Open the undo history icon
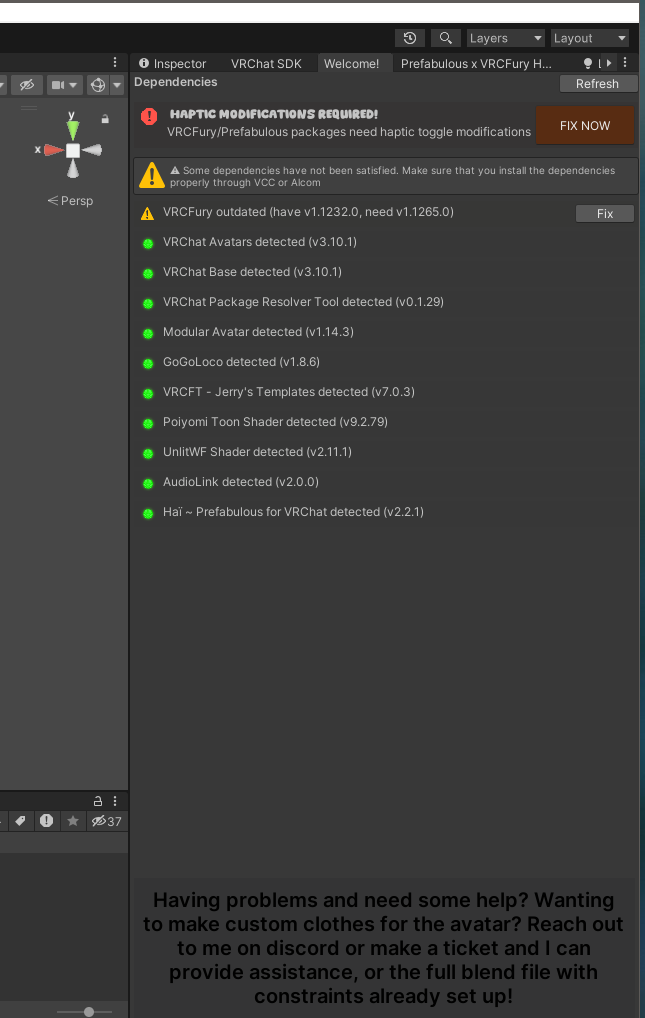The width and height of the screenshot is (645, 1018). pos(409,38)
